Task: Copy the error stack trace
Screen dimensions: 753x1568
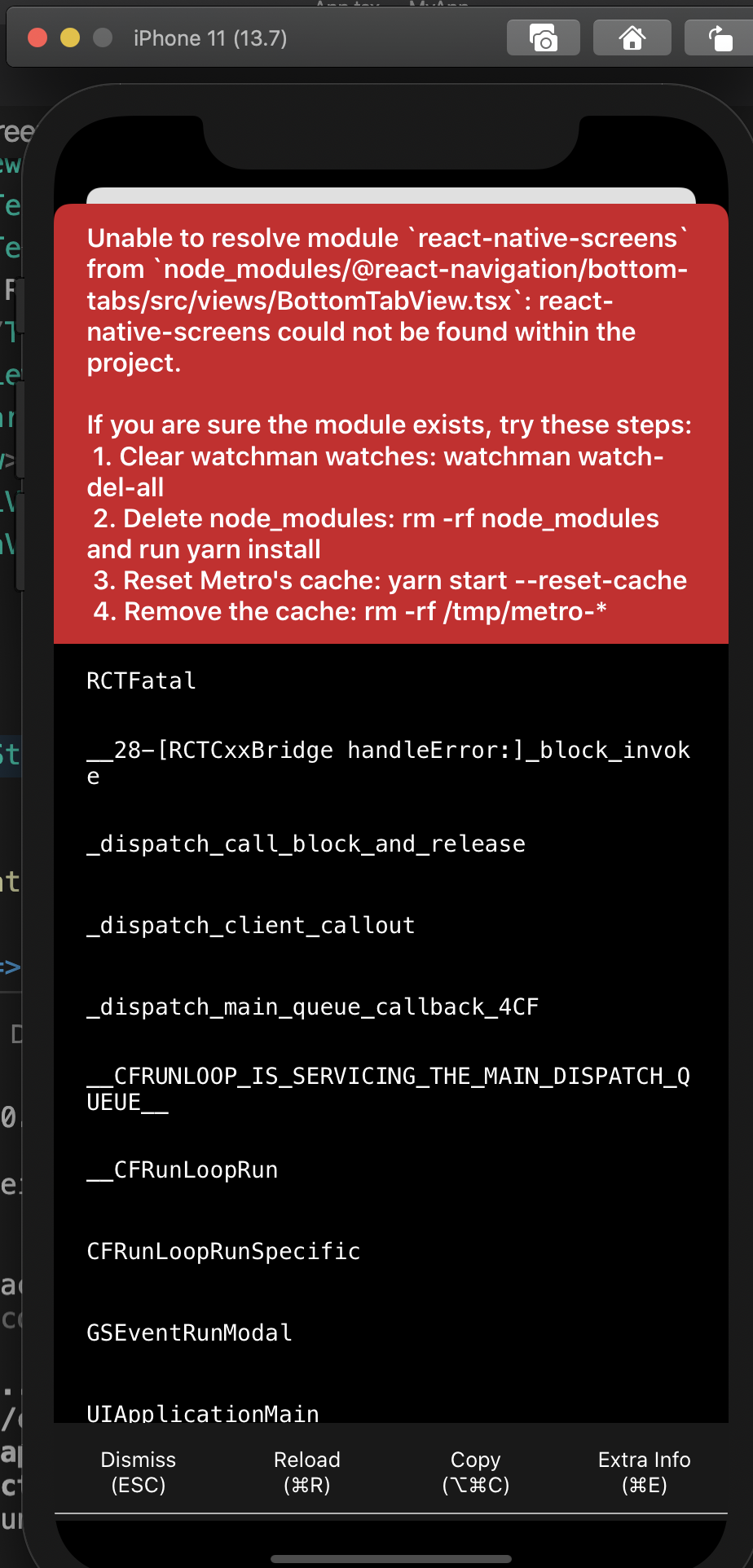Action: tap(476, 1471)
